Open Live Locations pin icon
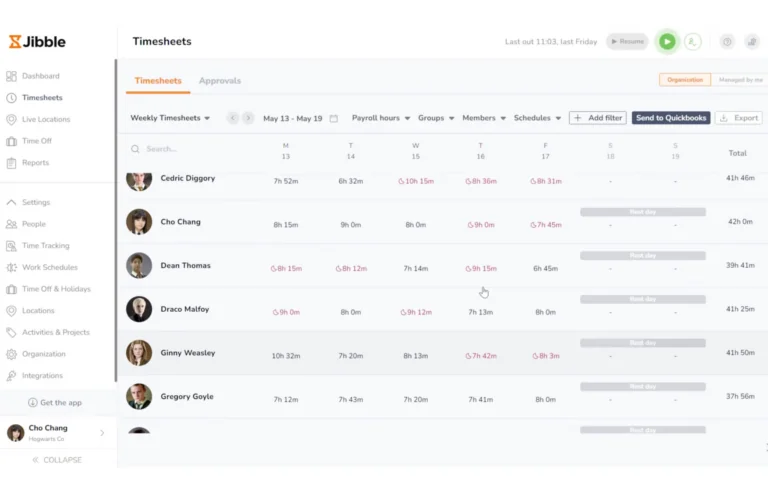The height and width of the screenshot is (480, 768). pyautogui.click(x=11, y=120)
